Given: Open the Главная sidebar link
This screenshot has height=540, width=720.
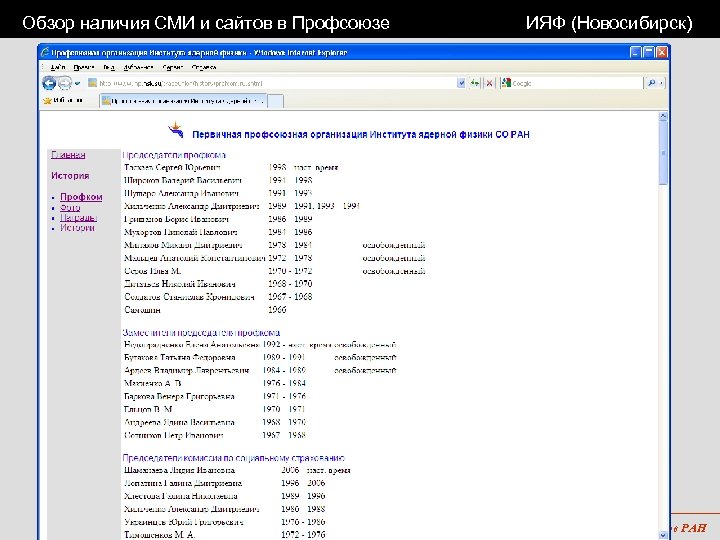Looking at the screenshot, I should (68, 155).
